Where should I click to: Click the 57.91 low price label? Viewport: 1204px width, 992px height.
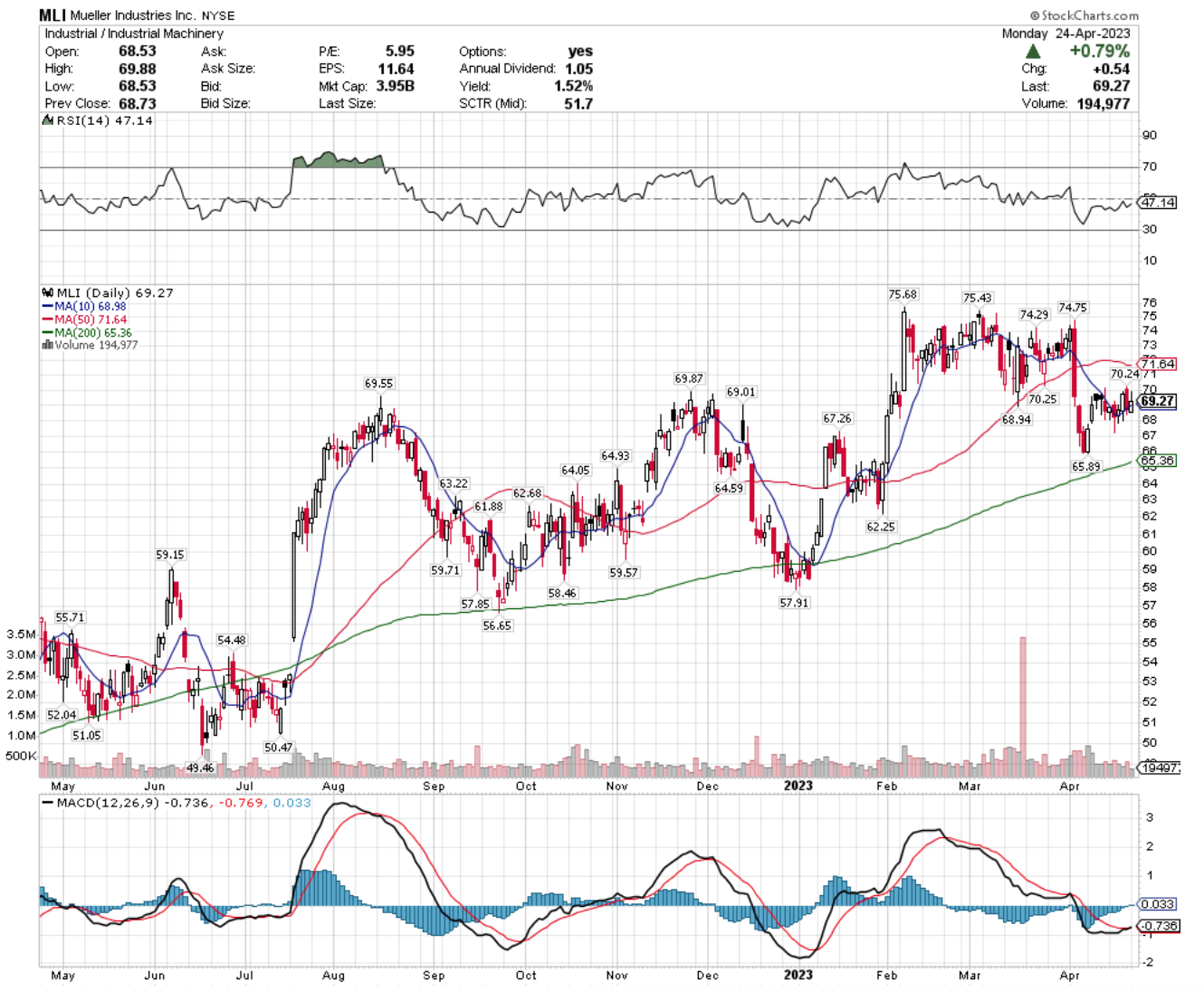click(x=794, y=603)
